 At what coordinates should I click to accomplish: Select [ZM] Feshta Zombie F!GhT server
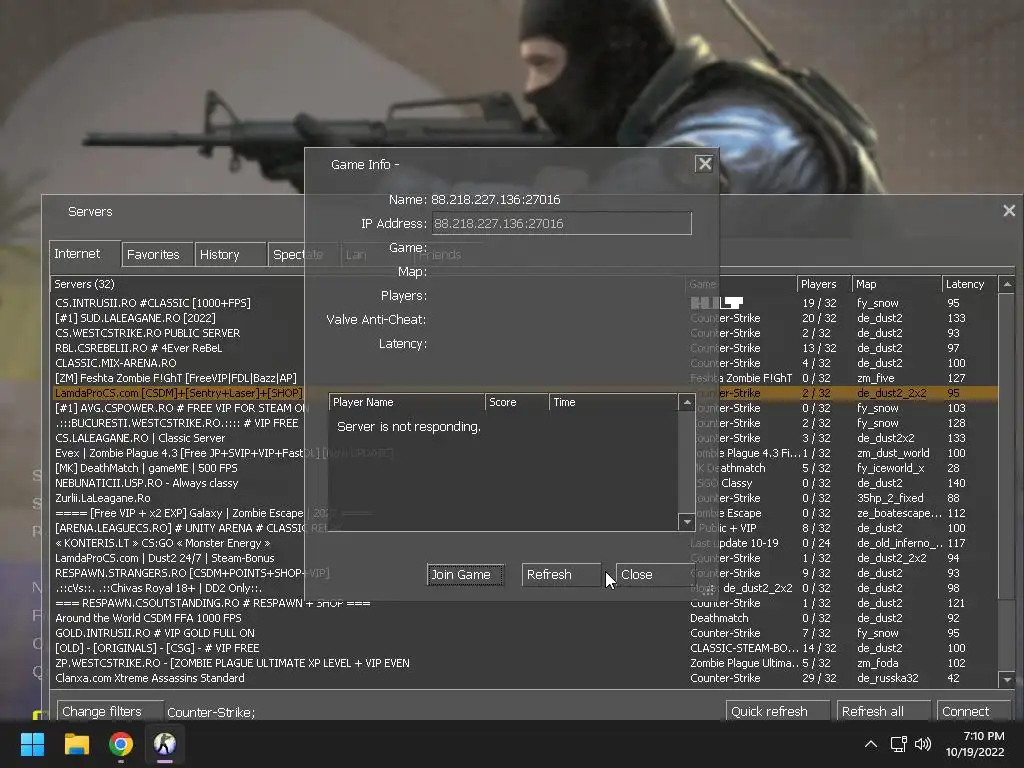[524, 378]
